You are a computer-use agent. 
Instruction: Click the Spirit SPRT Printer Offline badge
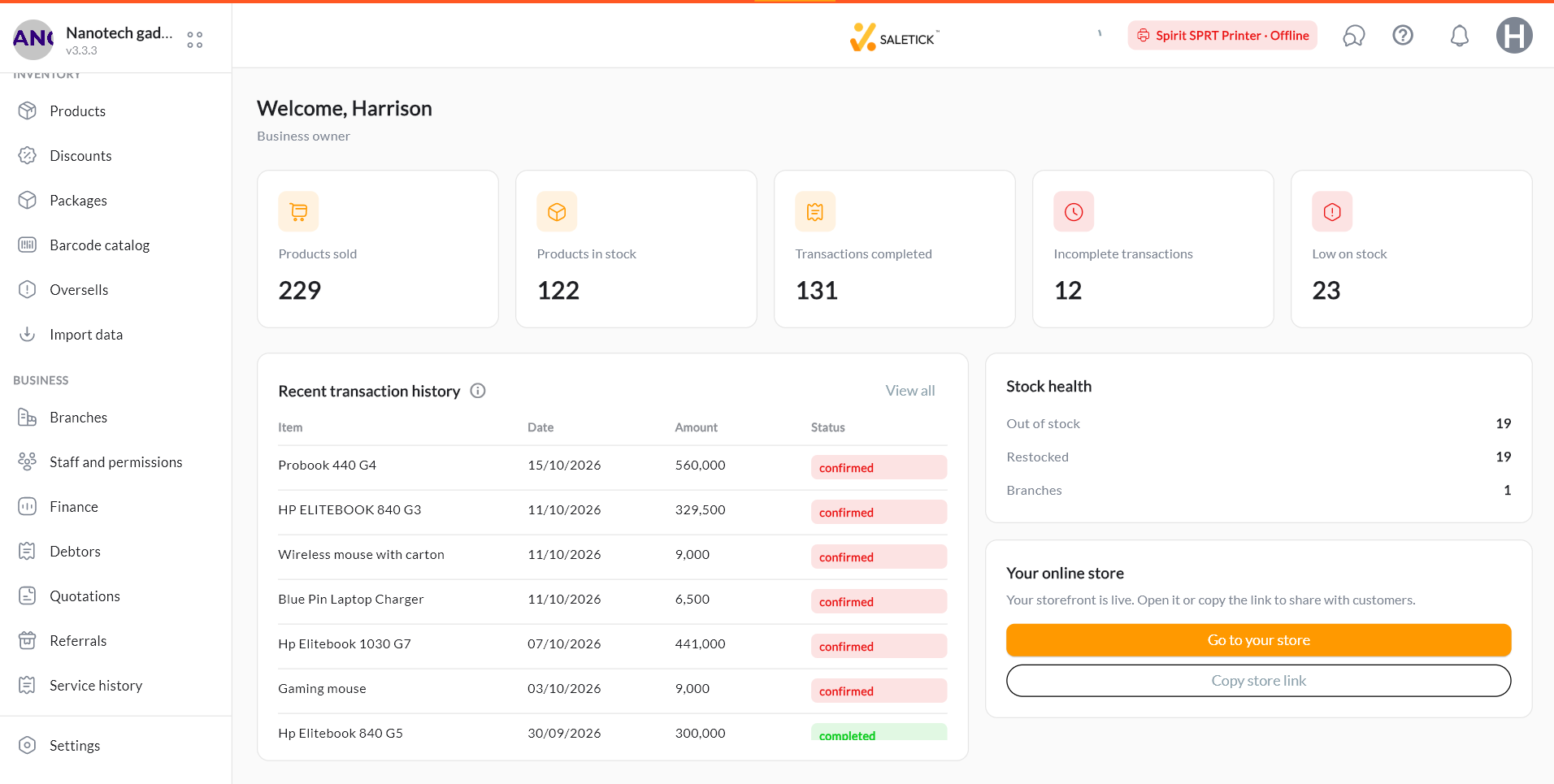[x=1222, y=36]
